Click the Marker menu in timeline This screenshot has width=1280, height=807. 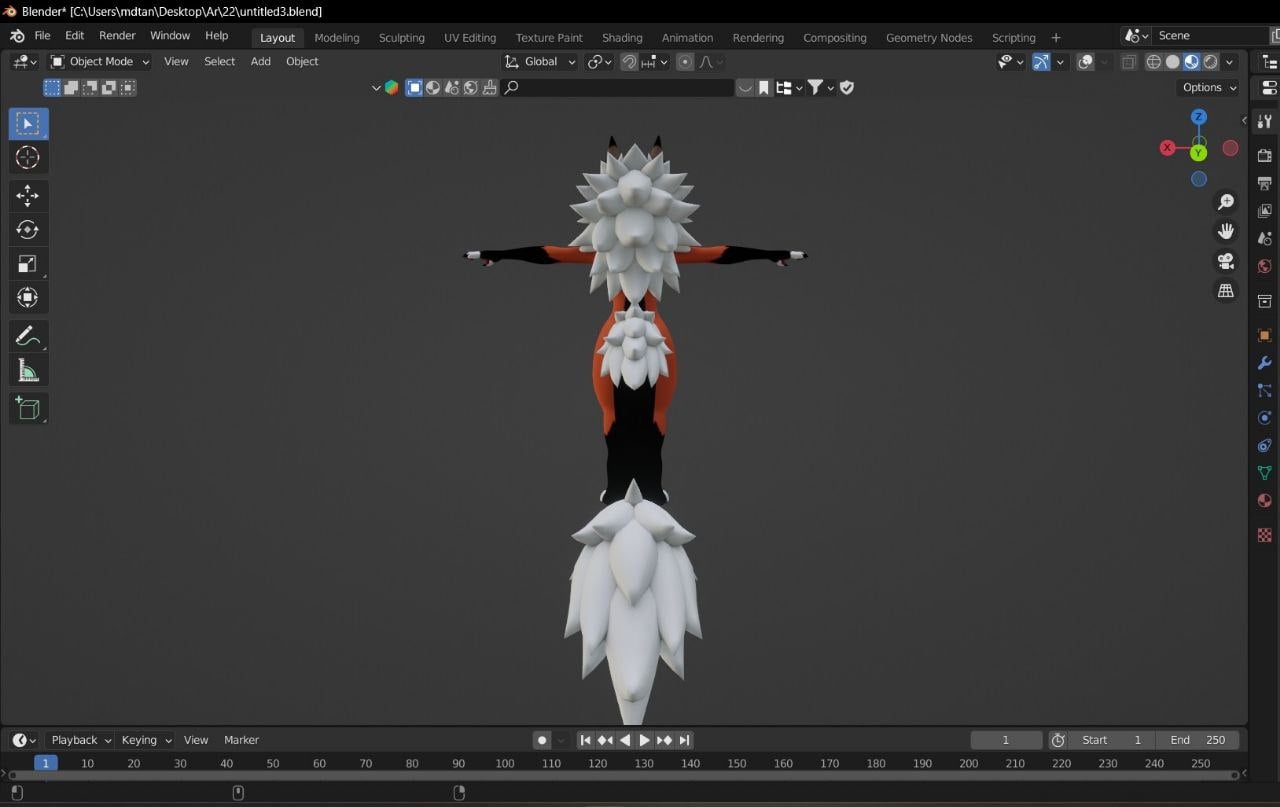click(242, 740)
